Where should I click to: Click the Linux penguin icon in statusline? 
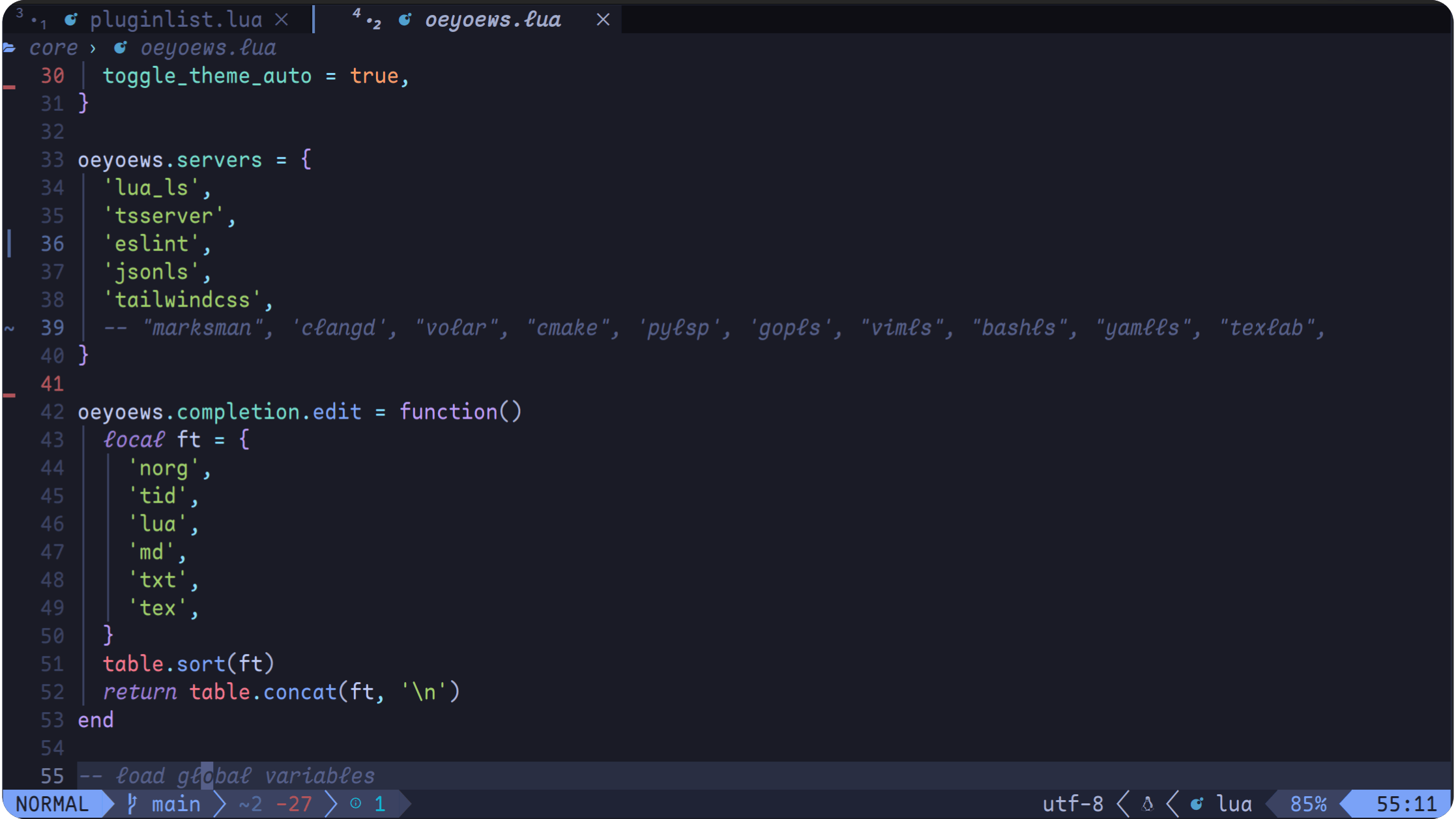coord(1148,804)
